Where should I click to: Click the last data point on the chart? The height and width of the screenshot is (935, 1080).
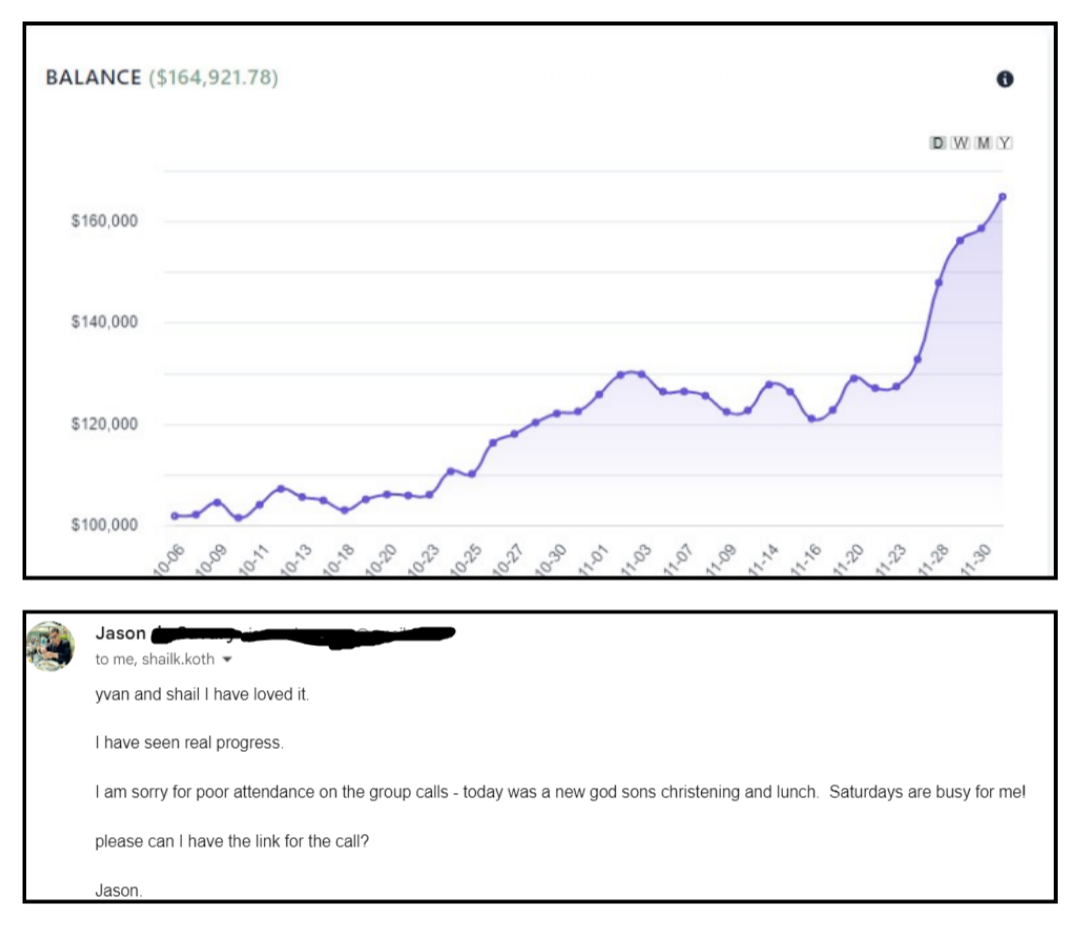1002,196
